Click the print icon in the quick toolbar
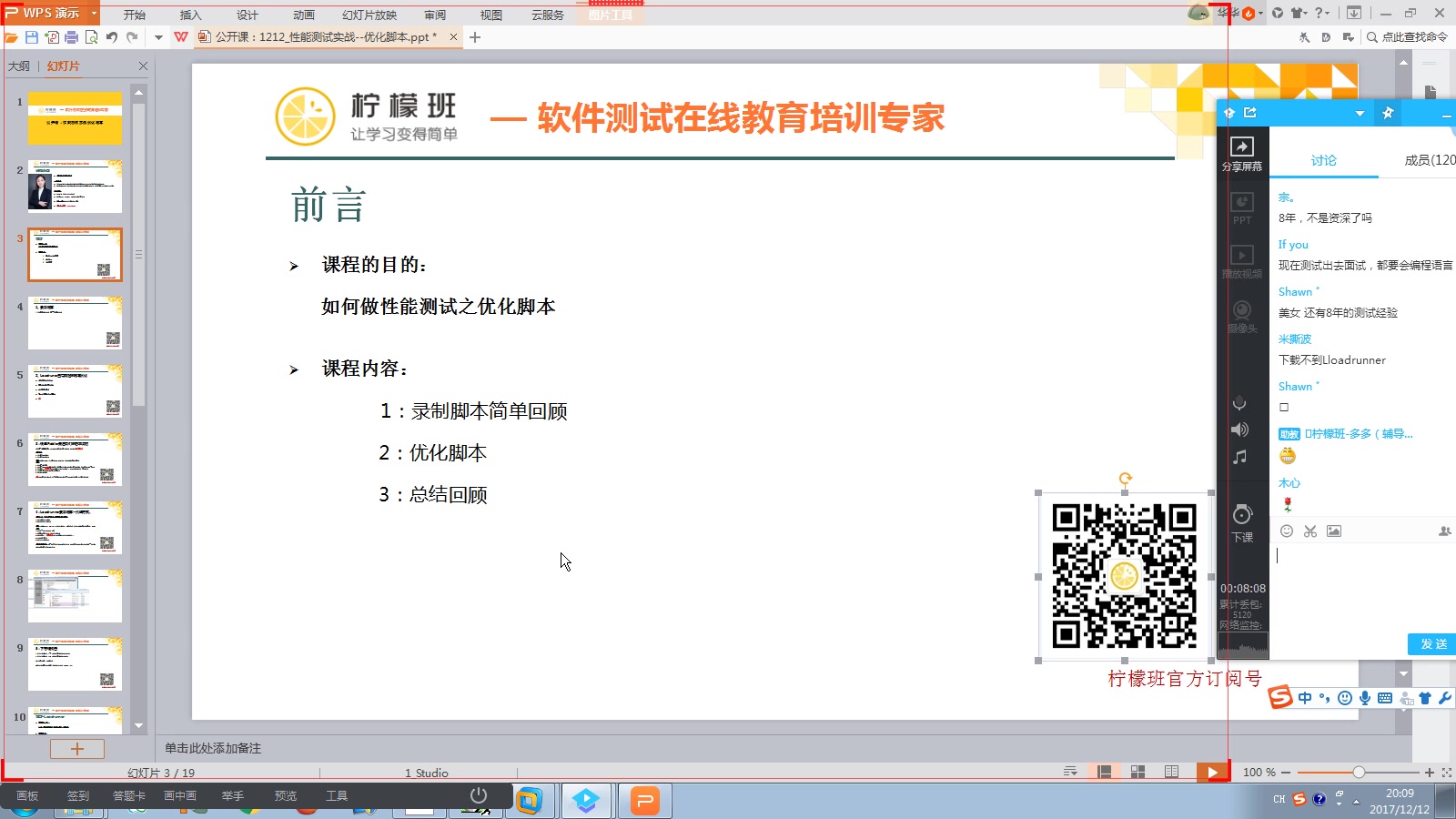This screenshot has height=819, width=1456. click(x=72, y=37)
